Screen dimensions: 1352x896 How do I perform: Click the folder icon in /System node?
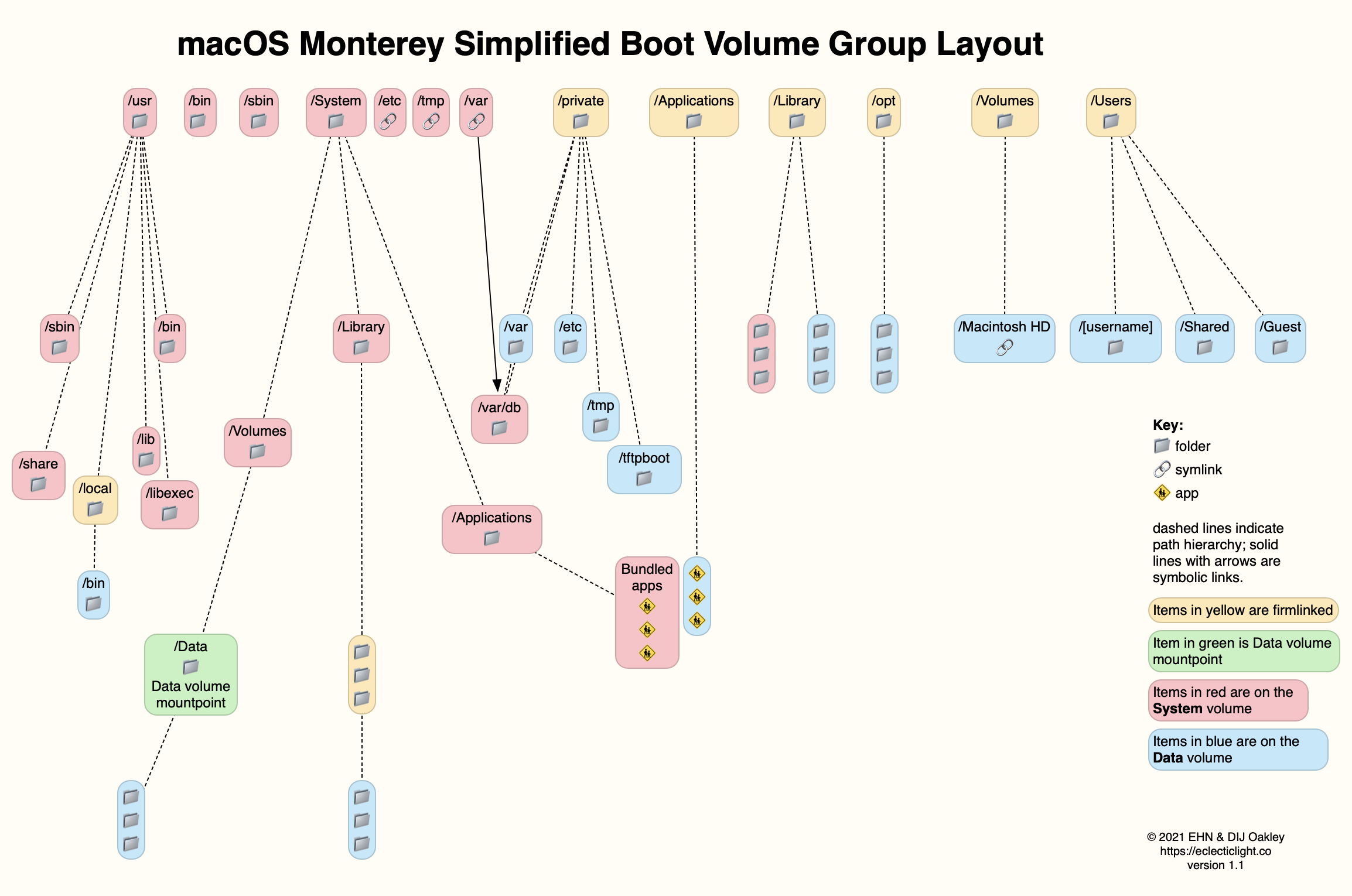click(336, 121)
